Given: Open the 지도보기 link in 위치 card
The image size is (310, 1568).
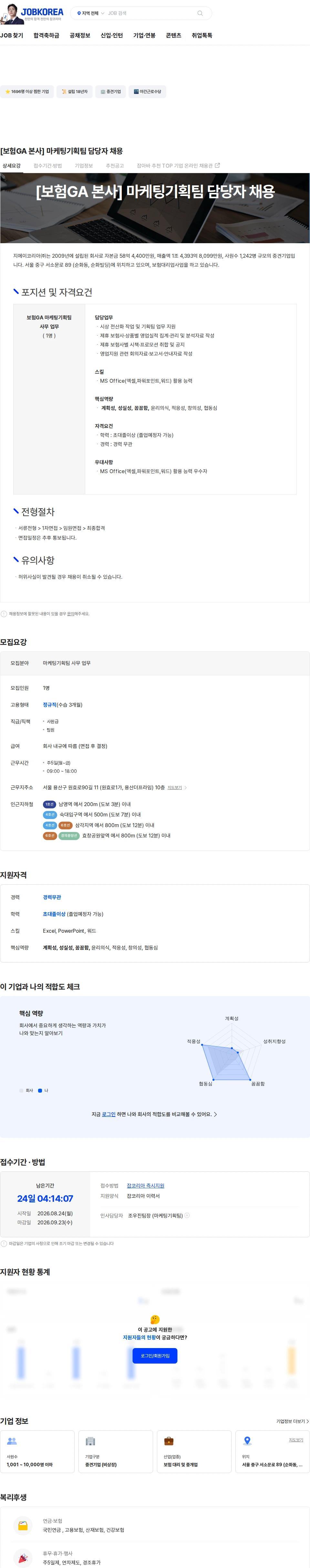Looking at the screenshot, I should point(296,1440).
